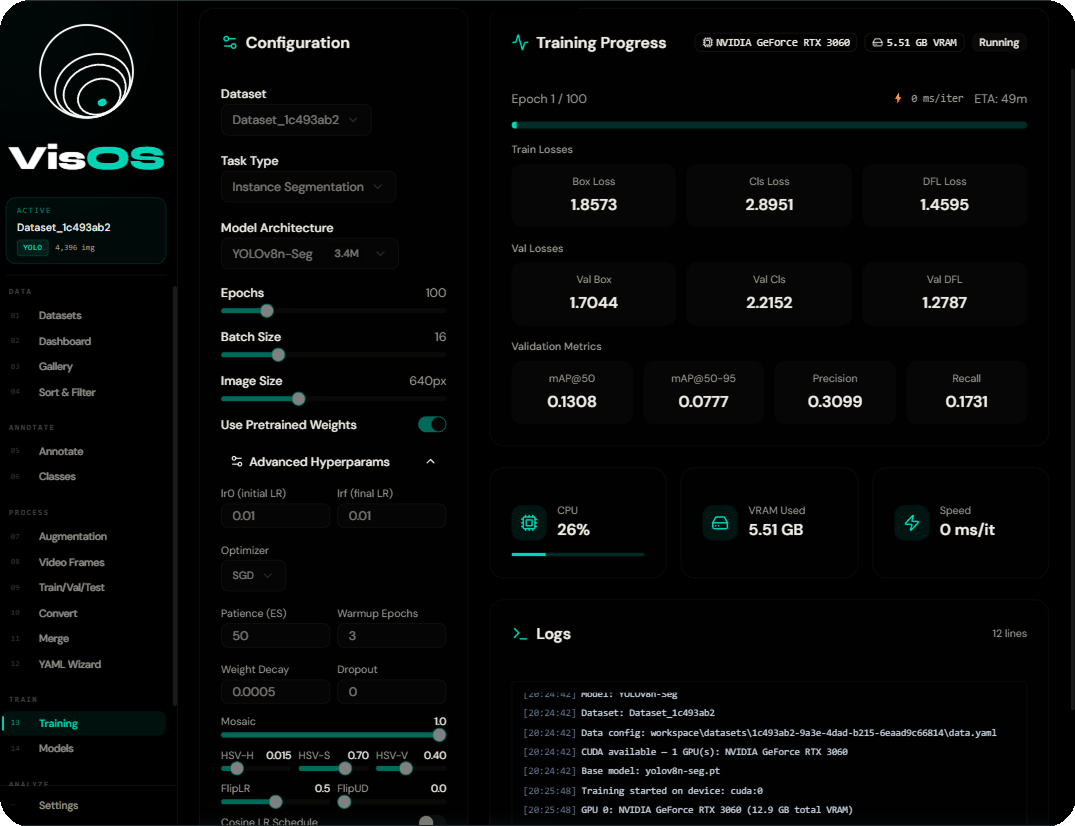The image size is (1075, 826).
Task: Open Annotate in the sidebar
Action: click(61, 451)
